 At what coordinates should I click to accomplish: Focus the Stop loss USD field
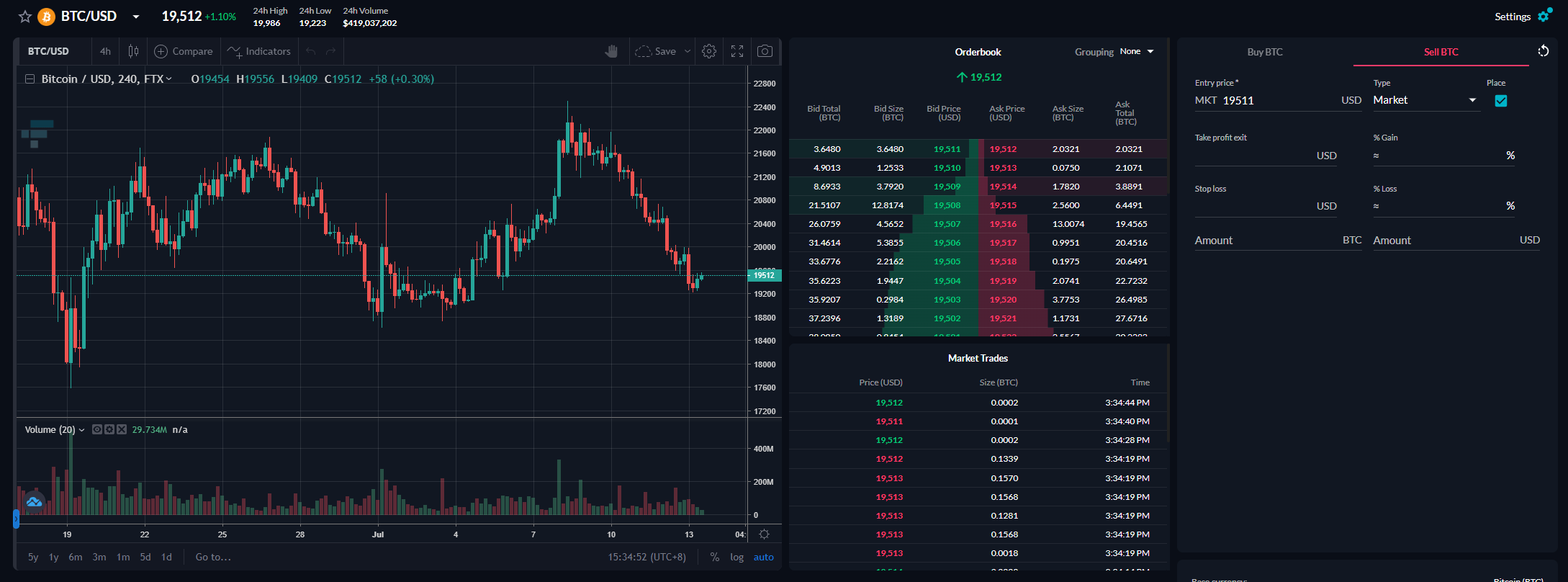[x=1266, y=206]
